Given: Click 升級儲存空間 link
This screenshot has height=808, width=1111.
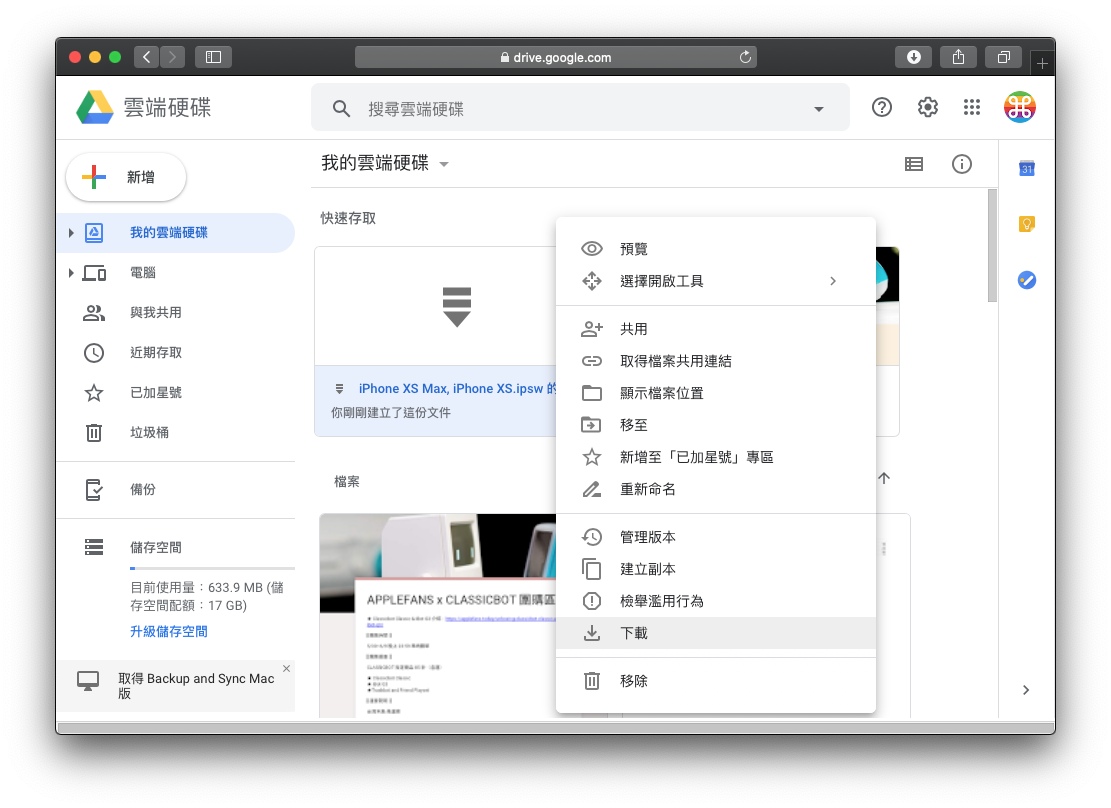Looking at the screenshot, I should (169, 632).
